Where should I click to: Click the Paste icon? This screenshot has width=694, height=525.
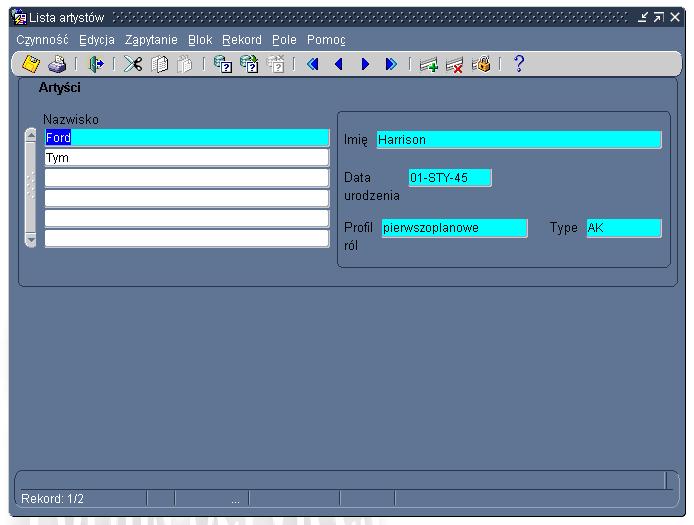[x=185, y=64]
